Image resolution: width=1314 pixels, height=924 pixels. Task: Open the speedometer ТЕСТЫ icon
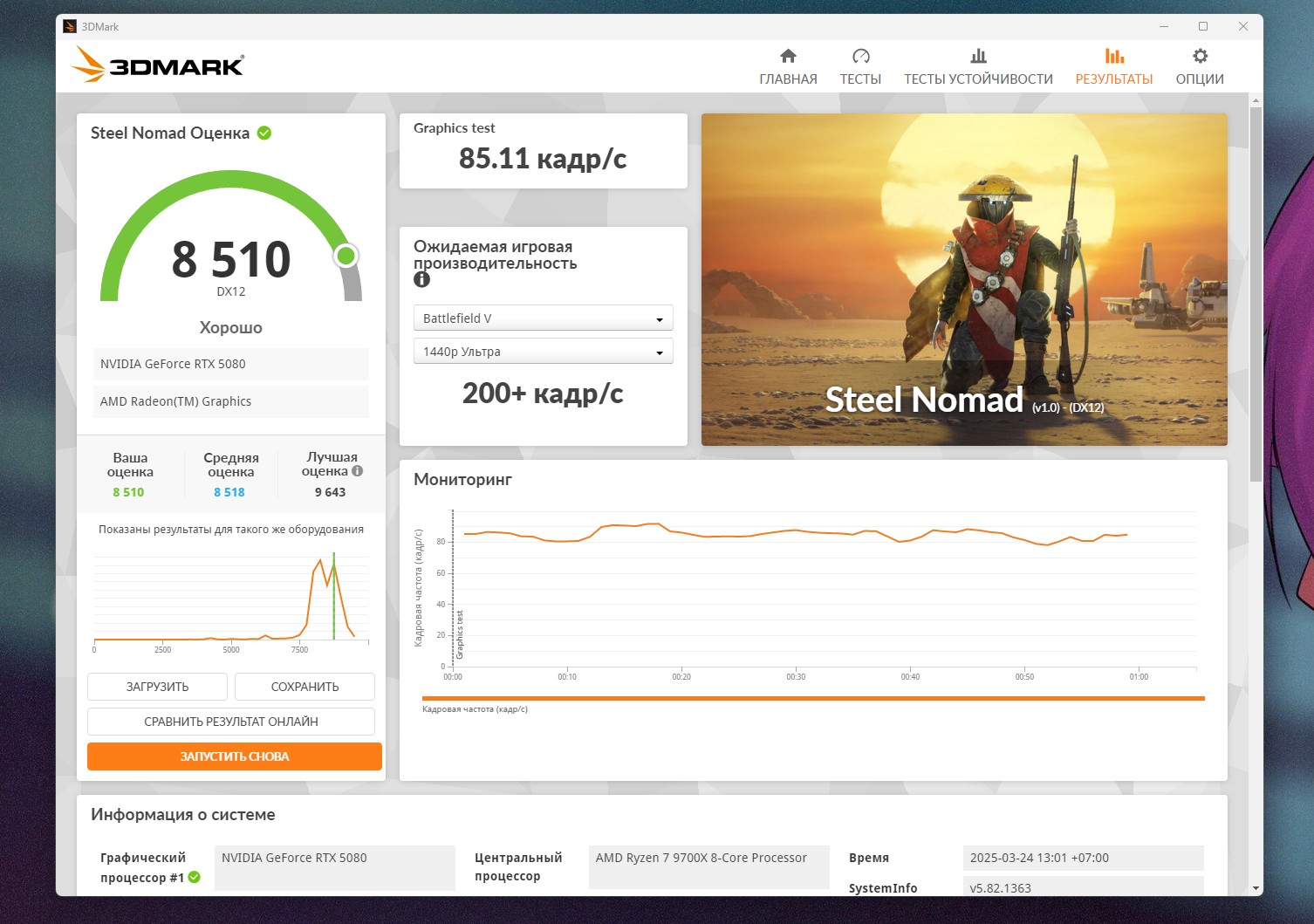point(860,57)
